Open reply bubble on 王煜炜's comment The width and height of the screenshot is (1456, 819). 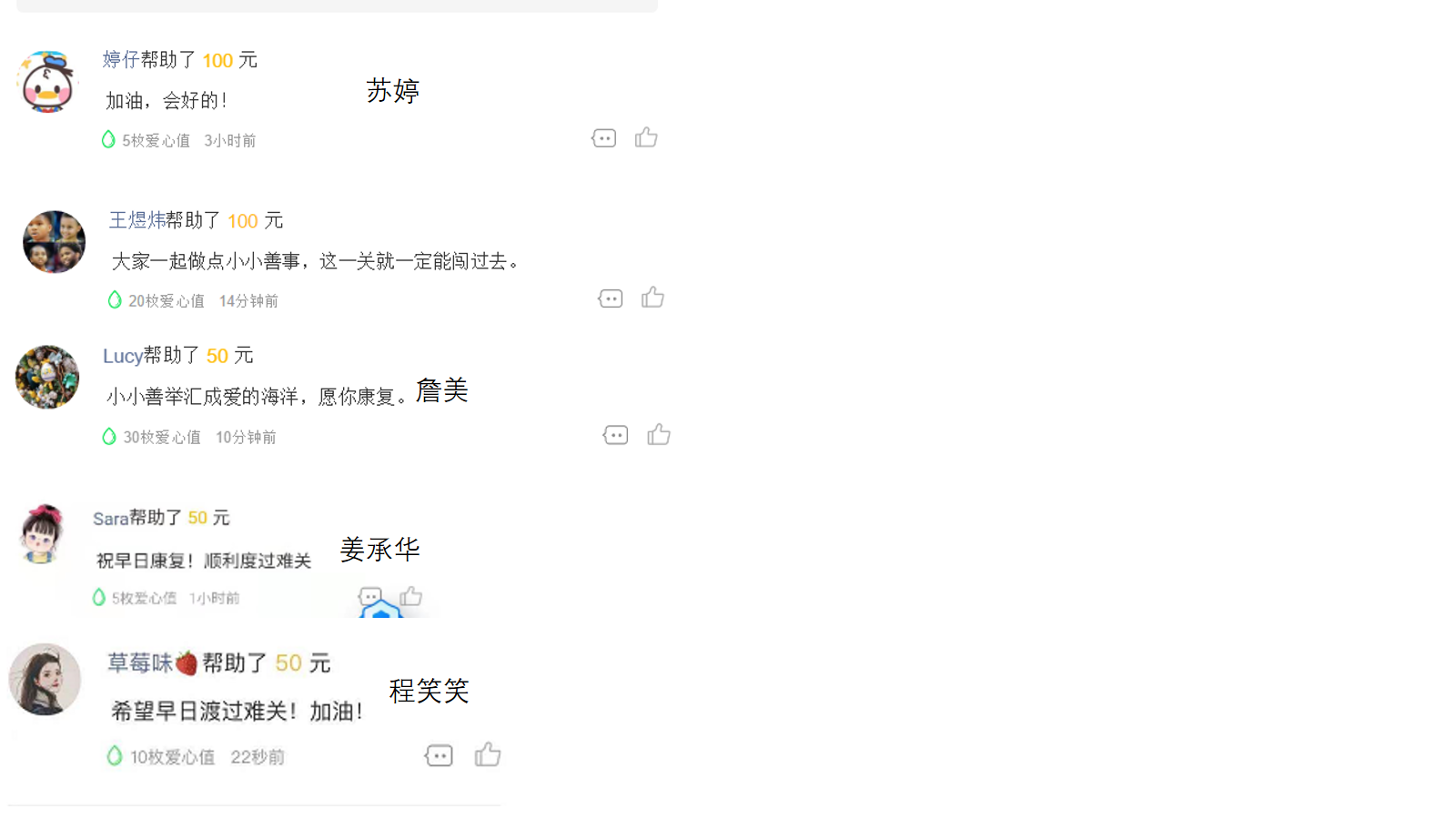pos(610,298)
